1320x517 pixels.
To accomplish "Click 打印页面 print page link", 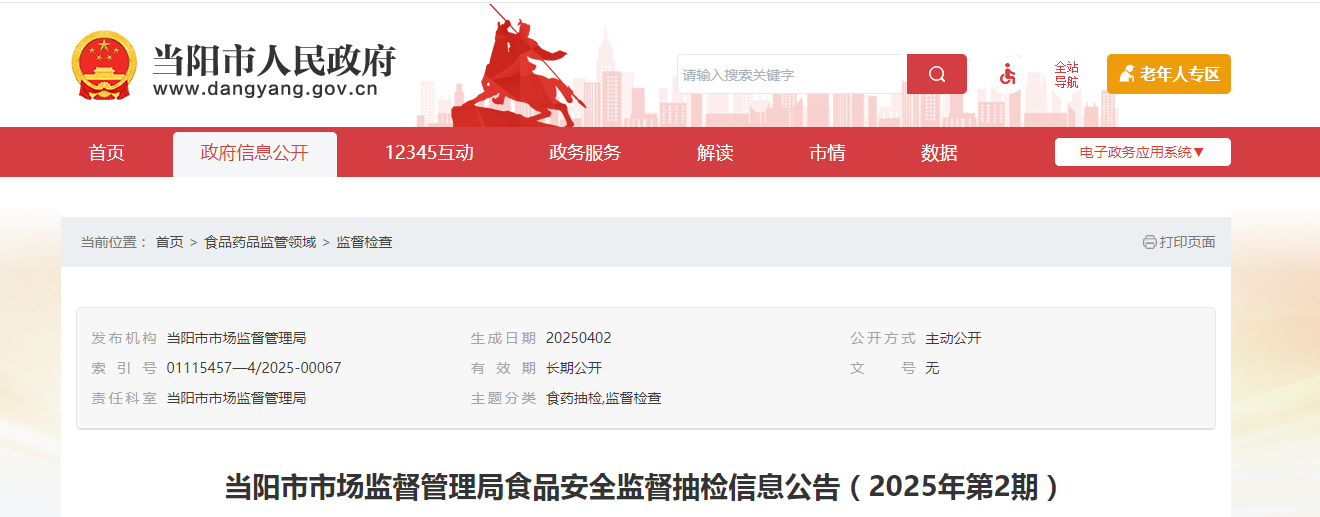I will pyautogui.click(x=1187, y=242).
